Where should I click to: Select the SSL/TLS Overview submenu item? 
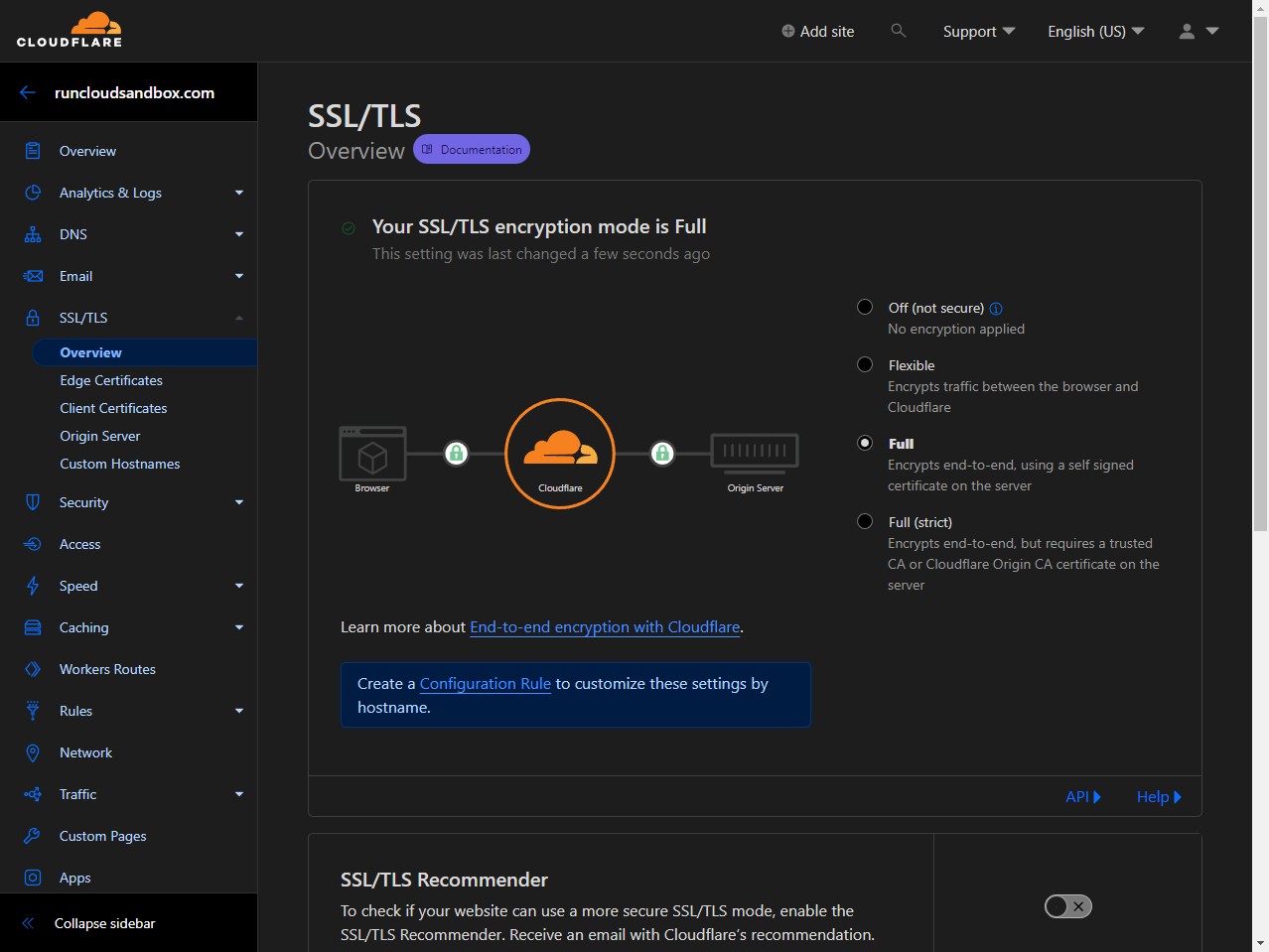(x=144, y=352)
